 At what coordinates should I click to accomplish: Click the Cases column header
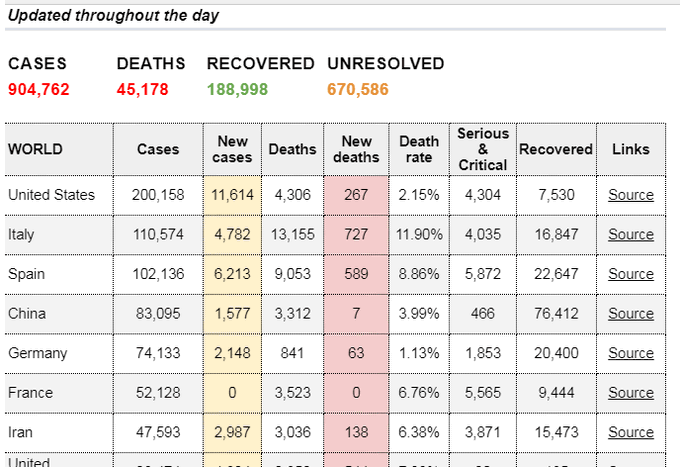[x=158, y=149]
